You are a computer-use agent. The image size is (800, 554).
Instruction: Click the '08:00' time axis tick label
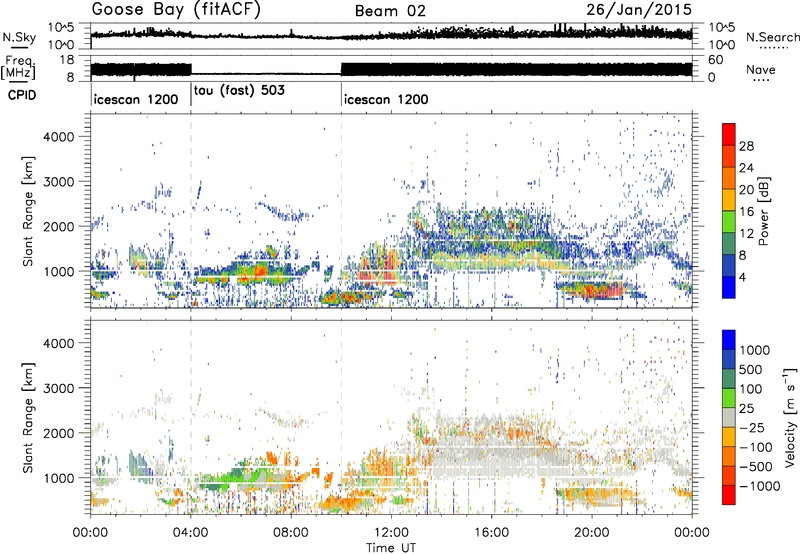click(x=291, y=533)
